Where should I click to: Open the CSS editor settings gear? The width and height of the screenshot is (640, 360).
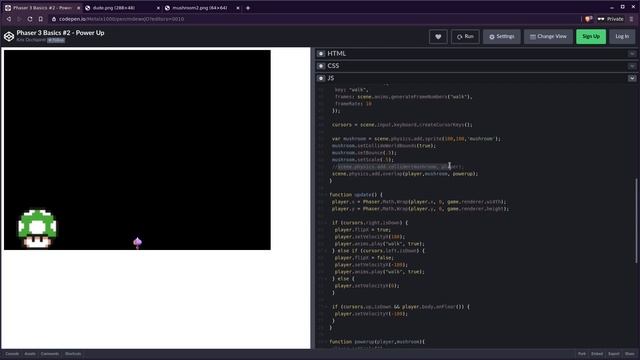[x=321, y=66]
